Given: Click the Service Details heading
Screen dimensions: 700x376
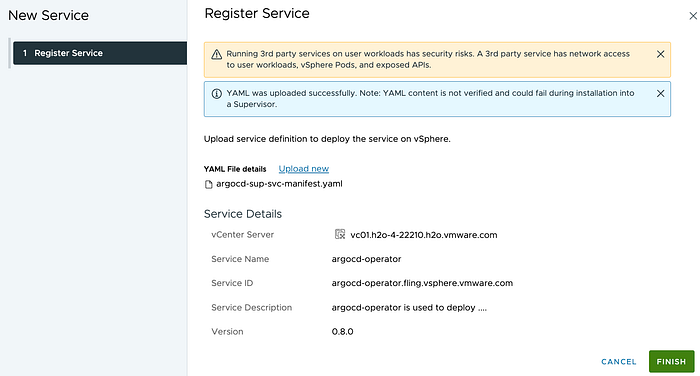Looking at the screenshot, I should point(243,214).
